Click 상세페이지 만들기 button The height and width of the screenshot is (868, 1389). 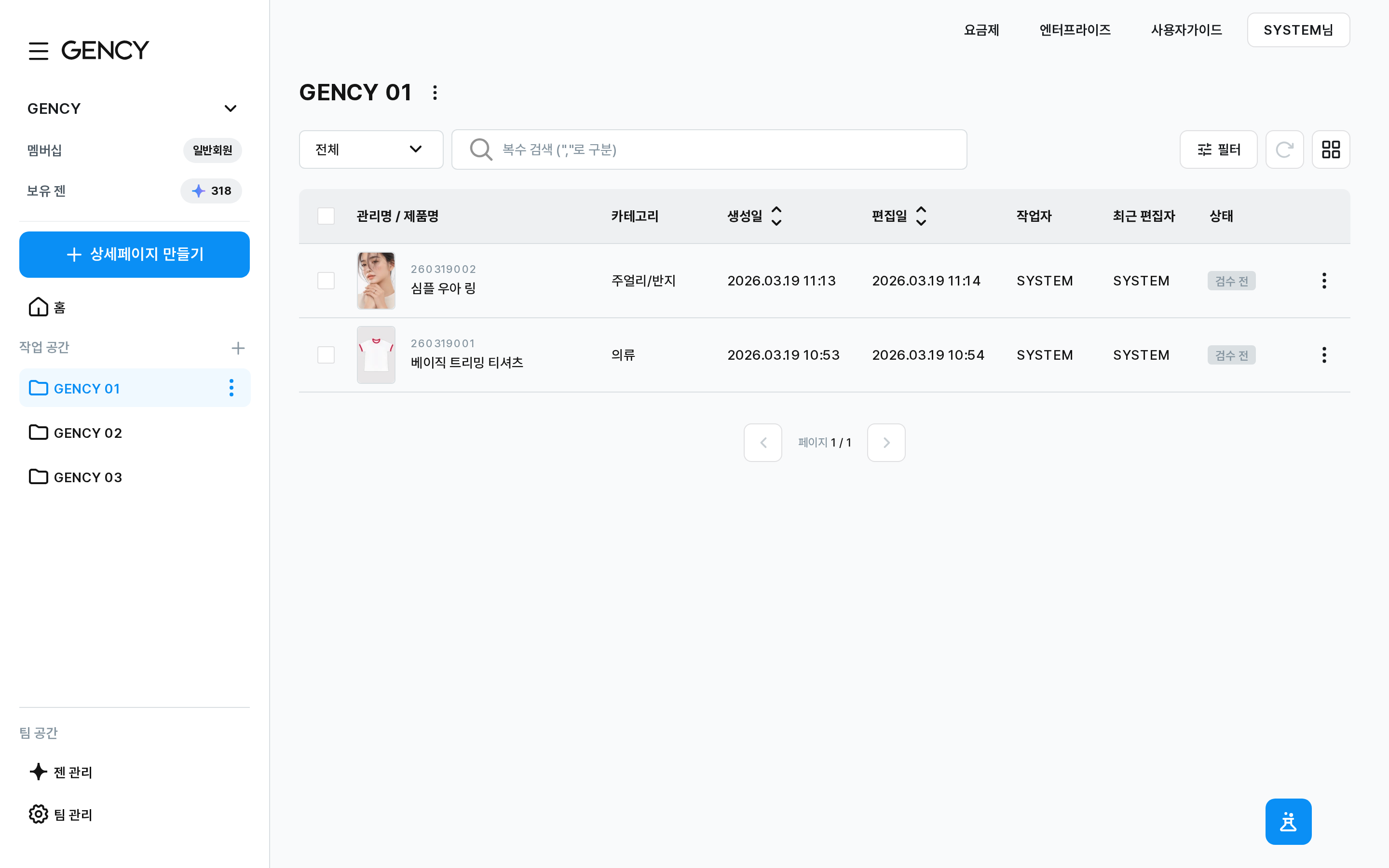[x=134, y=254]
